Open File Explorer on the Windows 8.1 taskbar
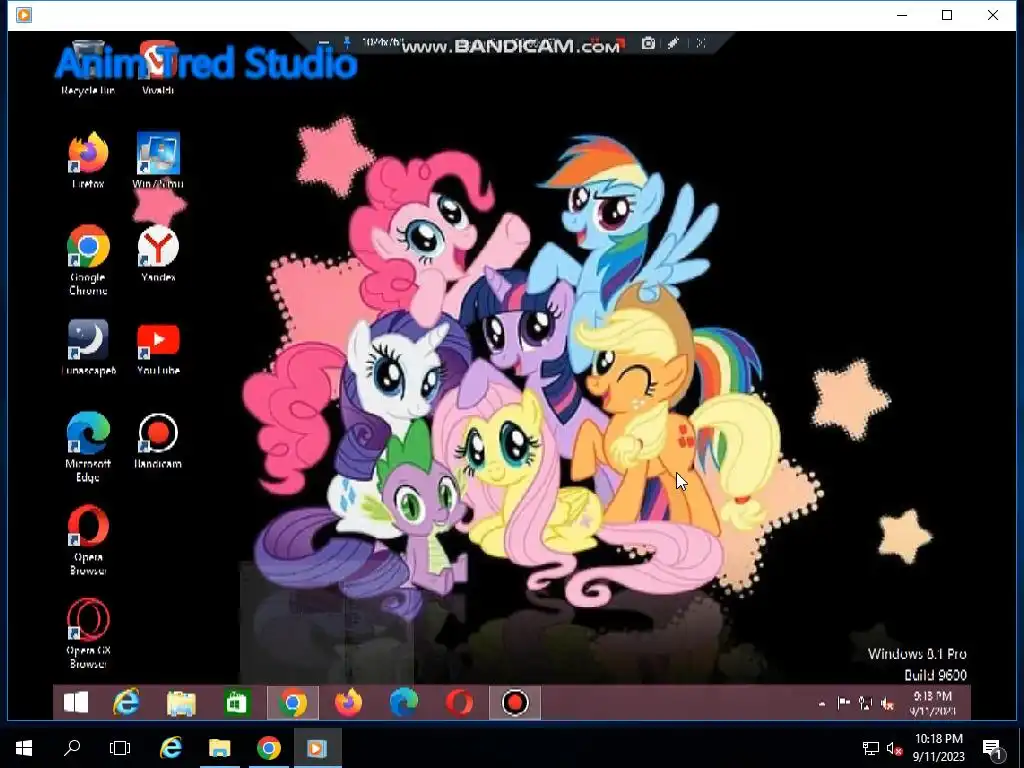The width and height of the screenshot is (1024, 768). click(181, 703)
